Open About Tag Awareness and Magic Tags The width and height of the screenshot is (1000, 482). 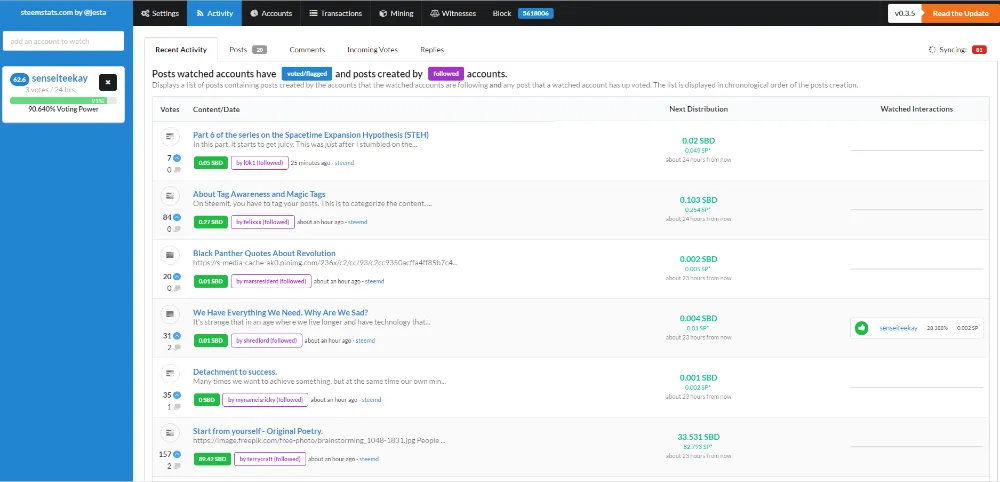click(x=260, y=194)
